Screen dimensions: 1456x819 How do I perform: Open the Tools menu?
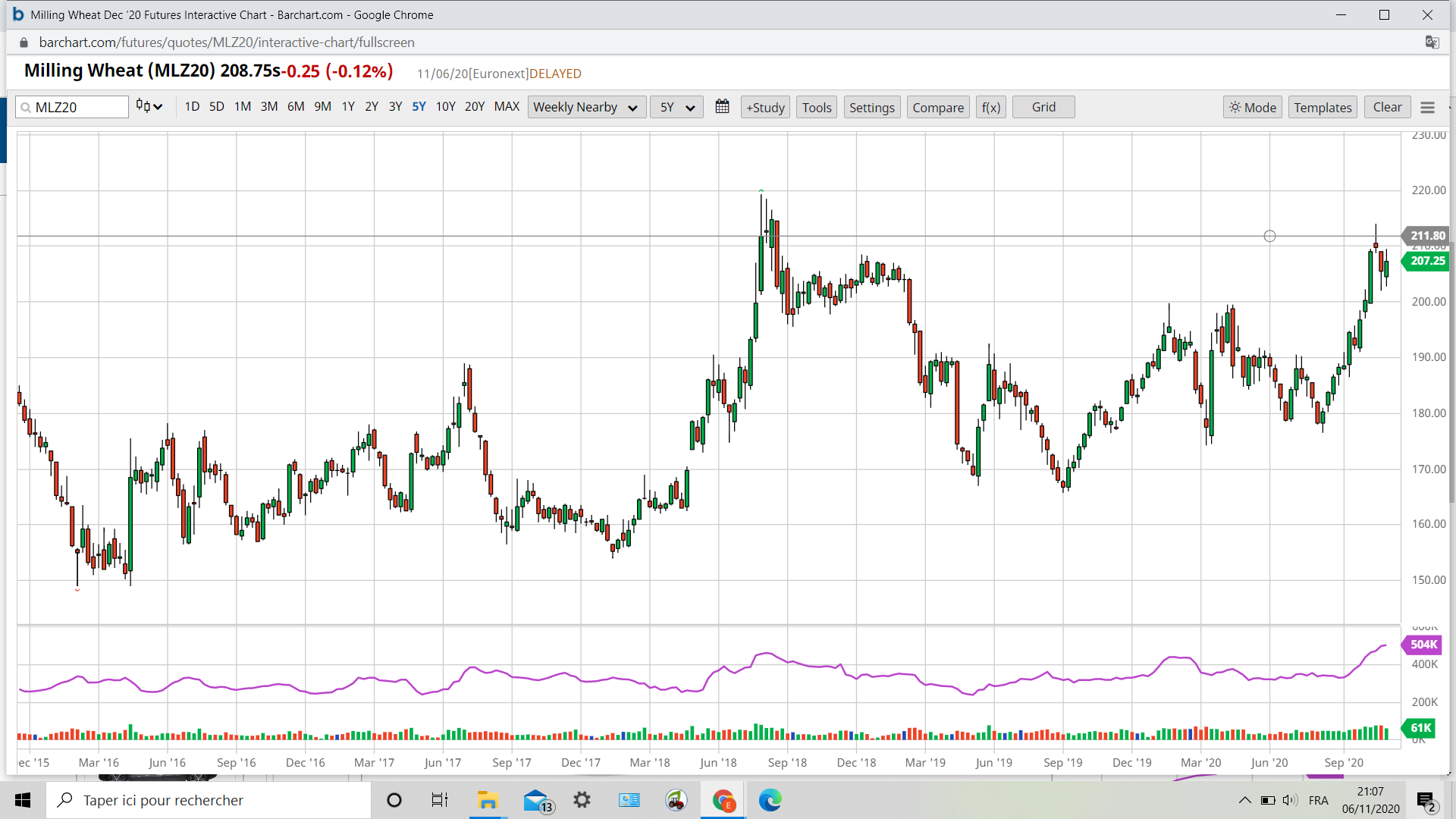[817, 108]
